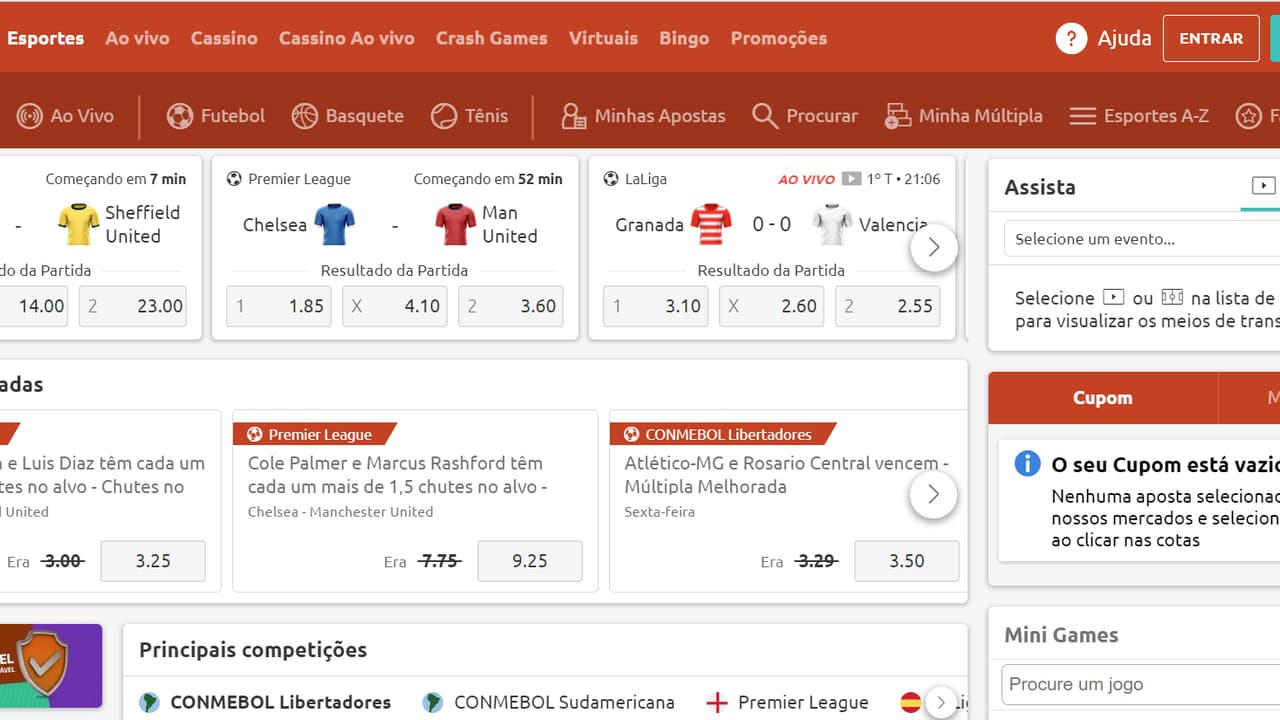Click the Valencia white jersey icon
Viewport: 1280px width, 720px height.
click(832, 224)
